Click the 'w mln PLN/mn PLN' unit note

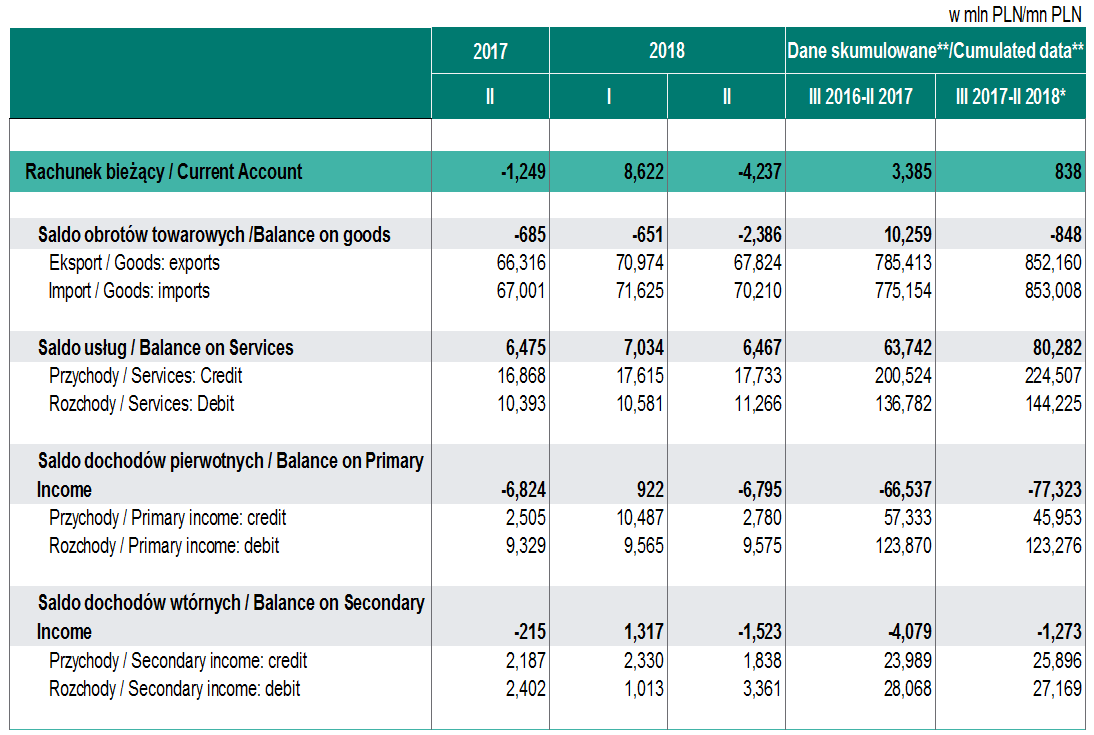[1015, 15]
